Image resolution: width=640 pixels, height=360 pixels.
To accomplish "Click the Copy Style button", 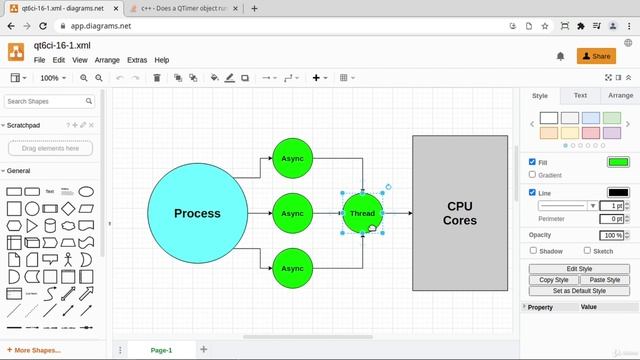I will coord(553,280).
